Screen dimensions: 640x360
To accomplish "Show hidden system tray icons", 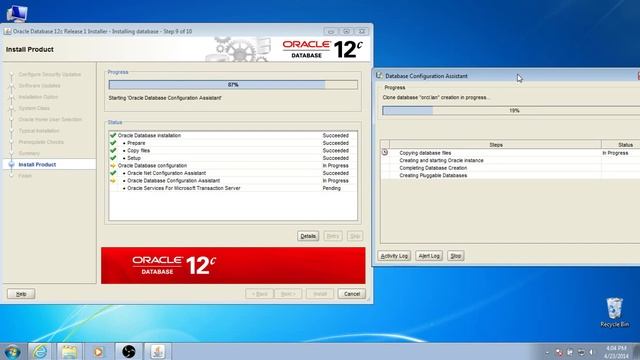I will click(547, 352).
